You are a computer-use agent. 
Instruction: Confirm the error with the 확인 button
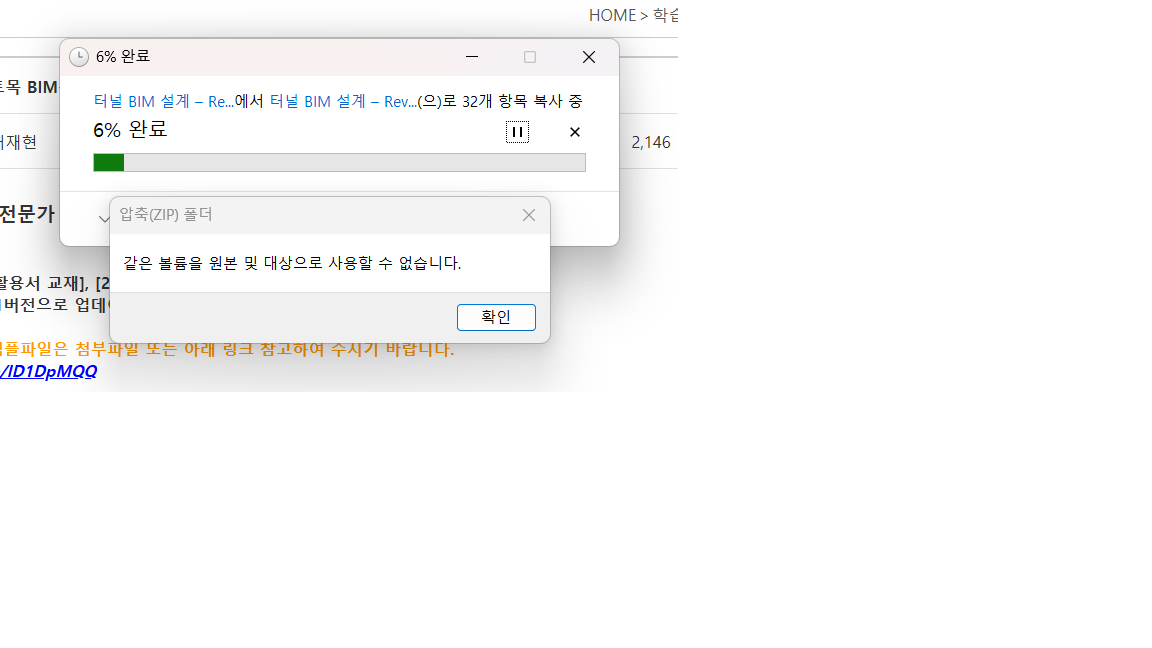pyautogui.click(x=497, y=317)
